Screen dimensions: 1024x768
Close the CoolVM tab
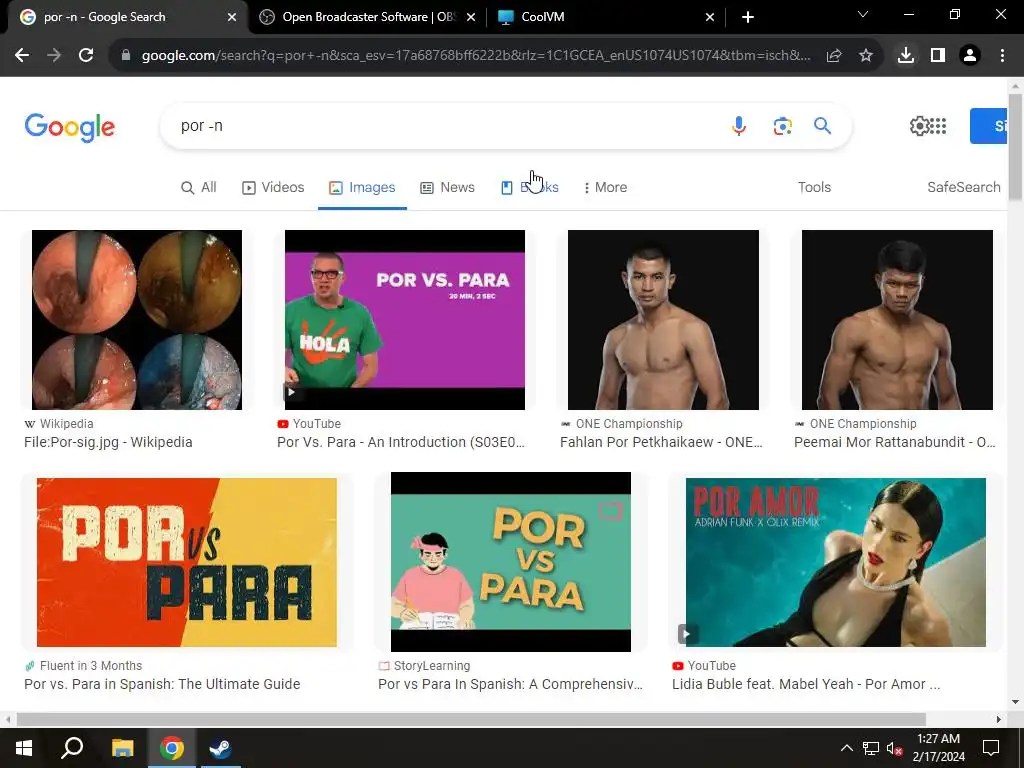[710, 17]
